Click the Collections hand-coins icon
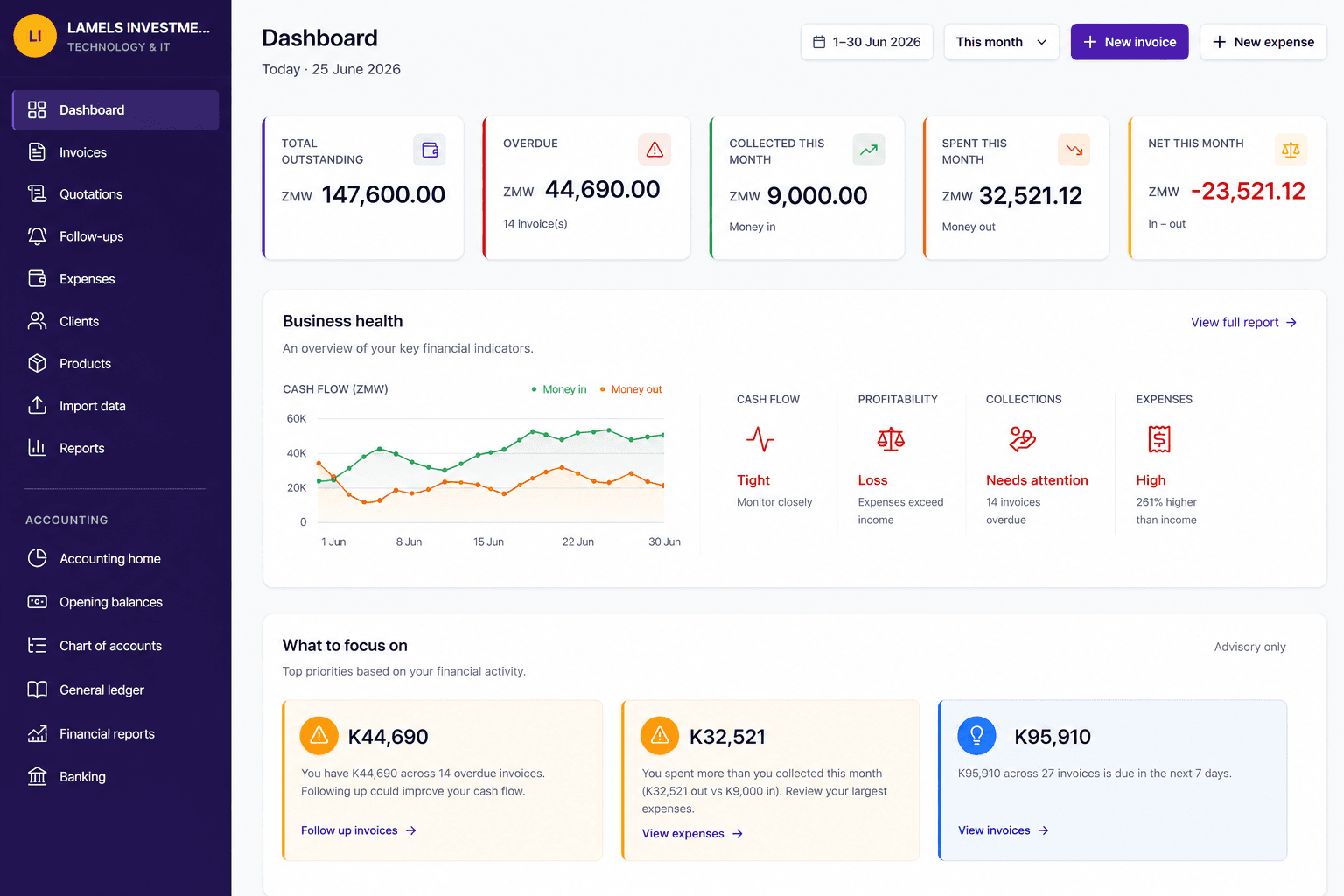Viewport: 1344px width, 896px height. (x=1022, y=439)
